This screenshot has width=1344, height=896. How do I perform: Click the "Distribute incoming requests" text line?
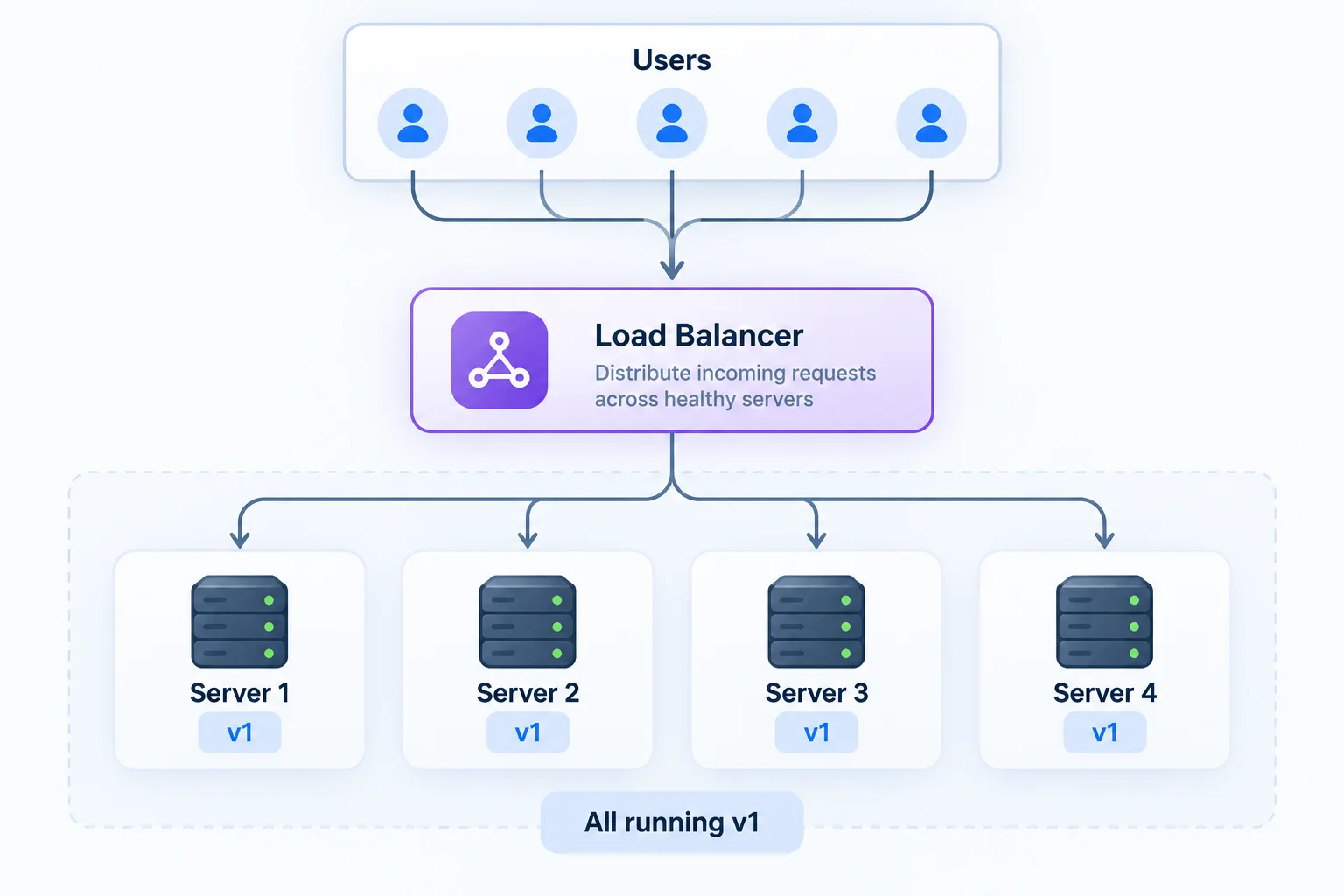coord(735,373)
